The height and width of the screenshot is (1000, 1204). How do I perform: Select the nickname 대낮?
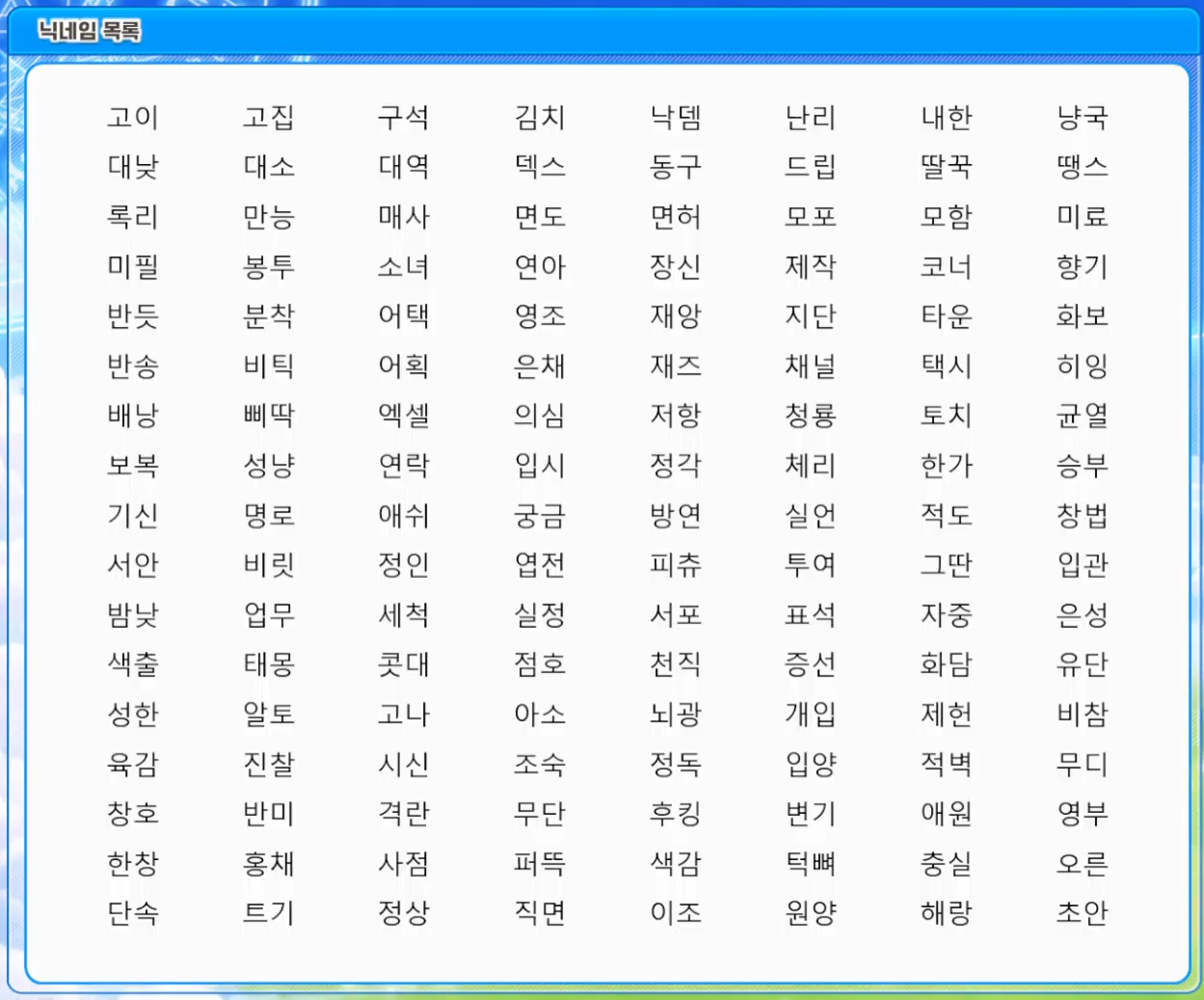[x=133, y=167]
